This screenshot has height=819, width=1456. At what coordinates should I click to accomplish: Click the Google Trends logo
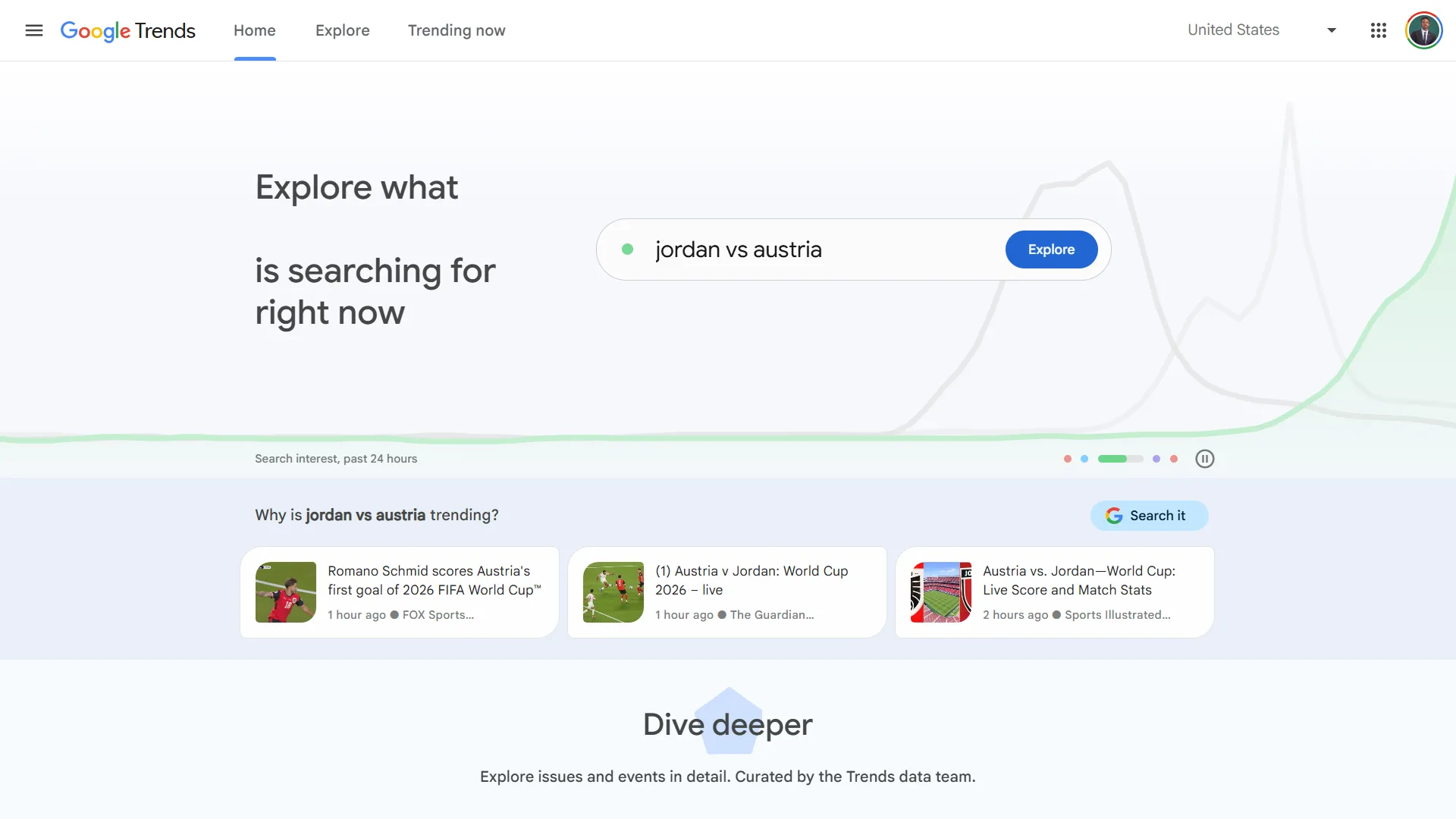coord(127,30)
